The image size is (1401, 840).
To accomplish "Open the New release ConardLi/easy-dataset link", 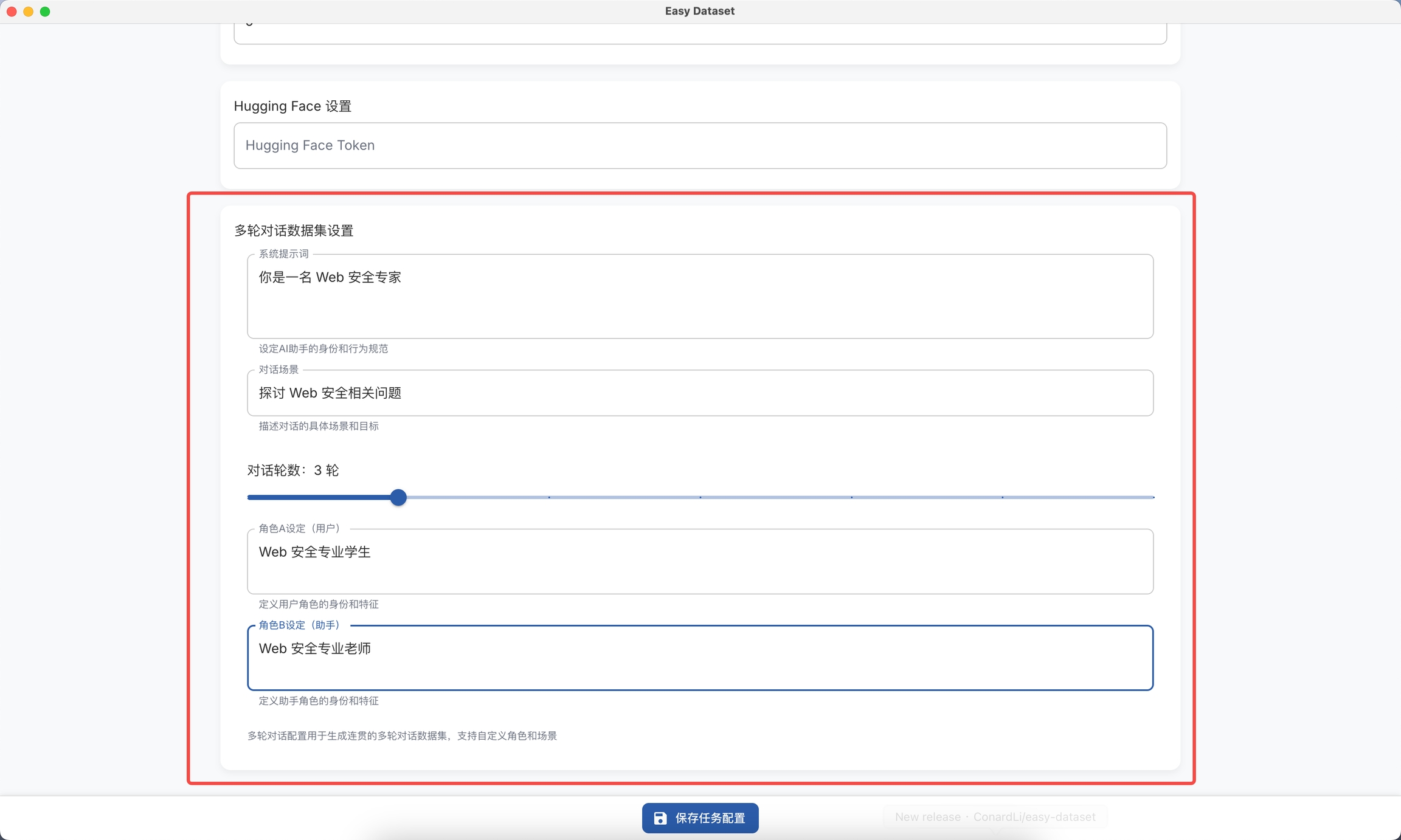I will pos(995,817).
